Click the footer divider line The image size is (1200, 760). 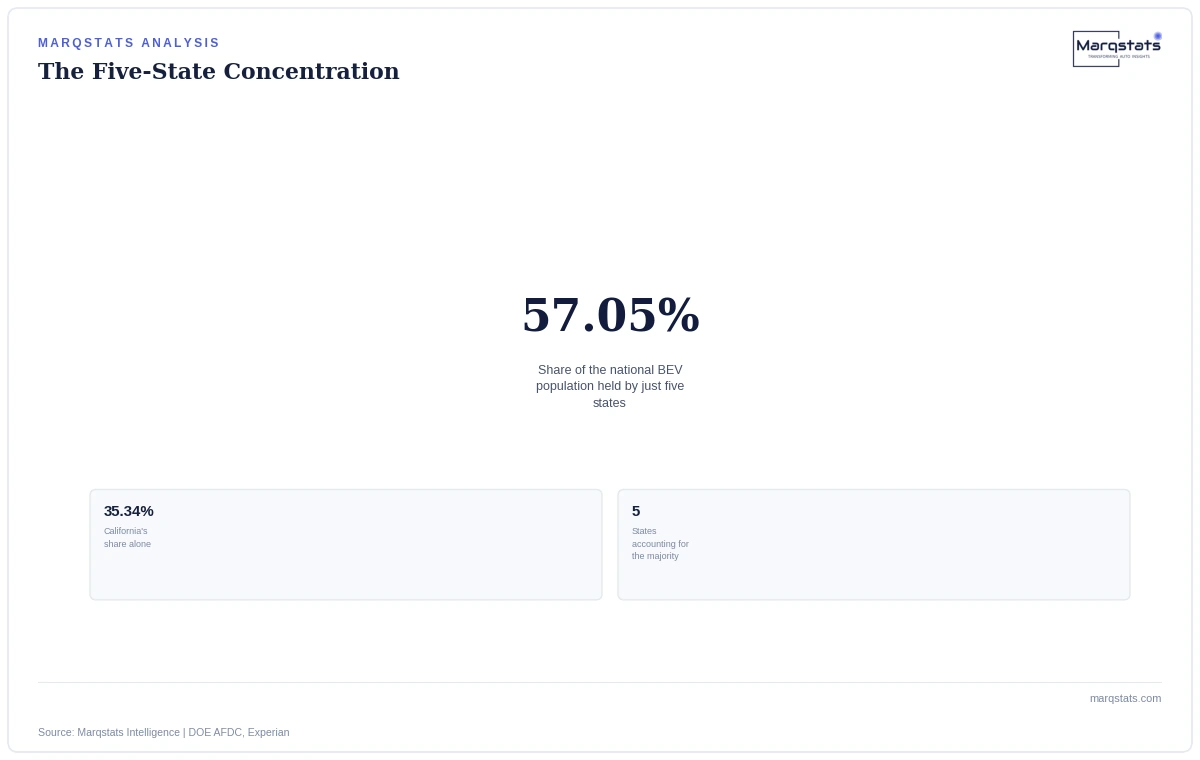[600, 682]
